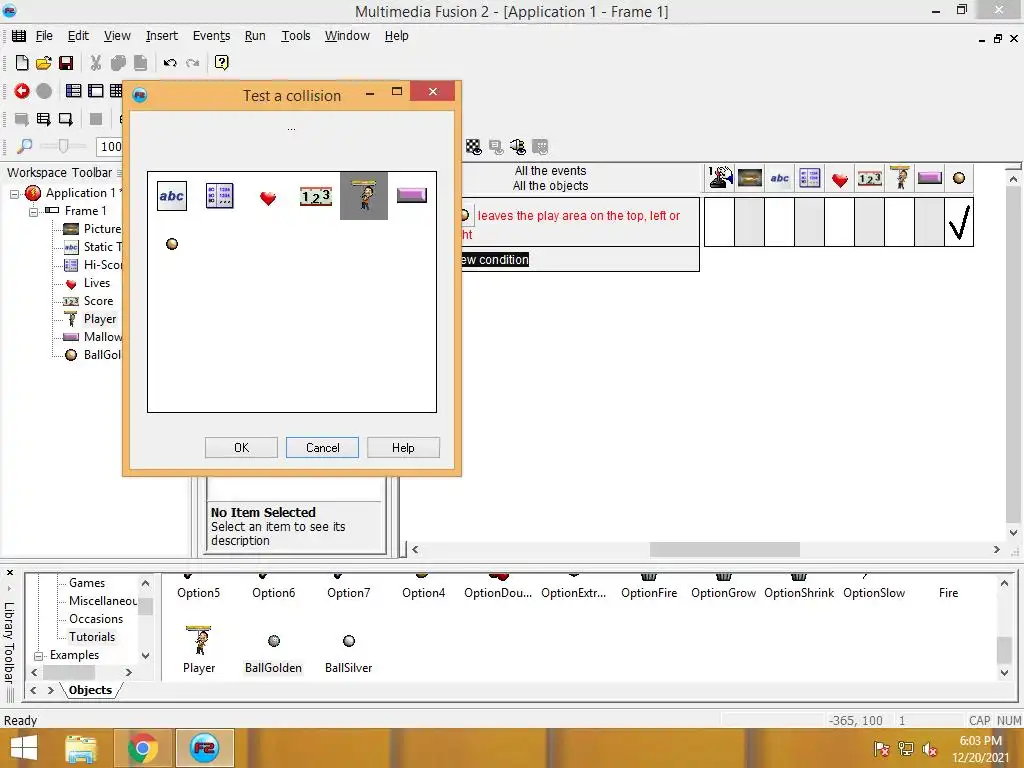This screenshot has height=768, width=1024.
Task: Open Google Chrome from the taskbar
Action: (143, 748)
